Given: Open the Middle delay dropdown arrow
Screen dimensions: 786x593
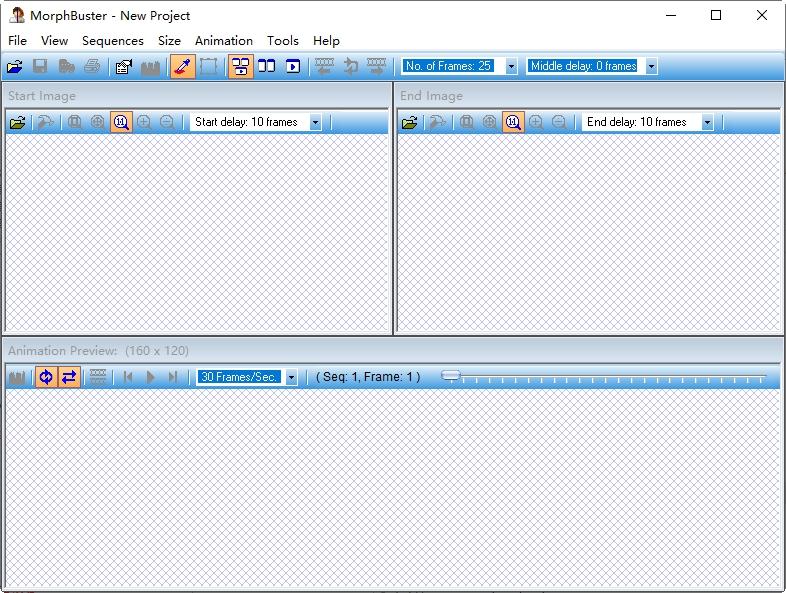Looking at the screenshot, I should coord(651,66).
